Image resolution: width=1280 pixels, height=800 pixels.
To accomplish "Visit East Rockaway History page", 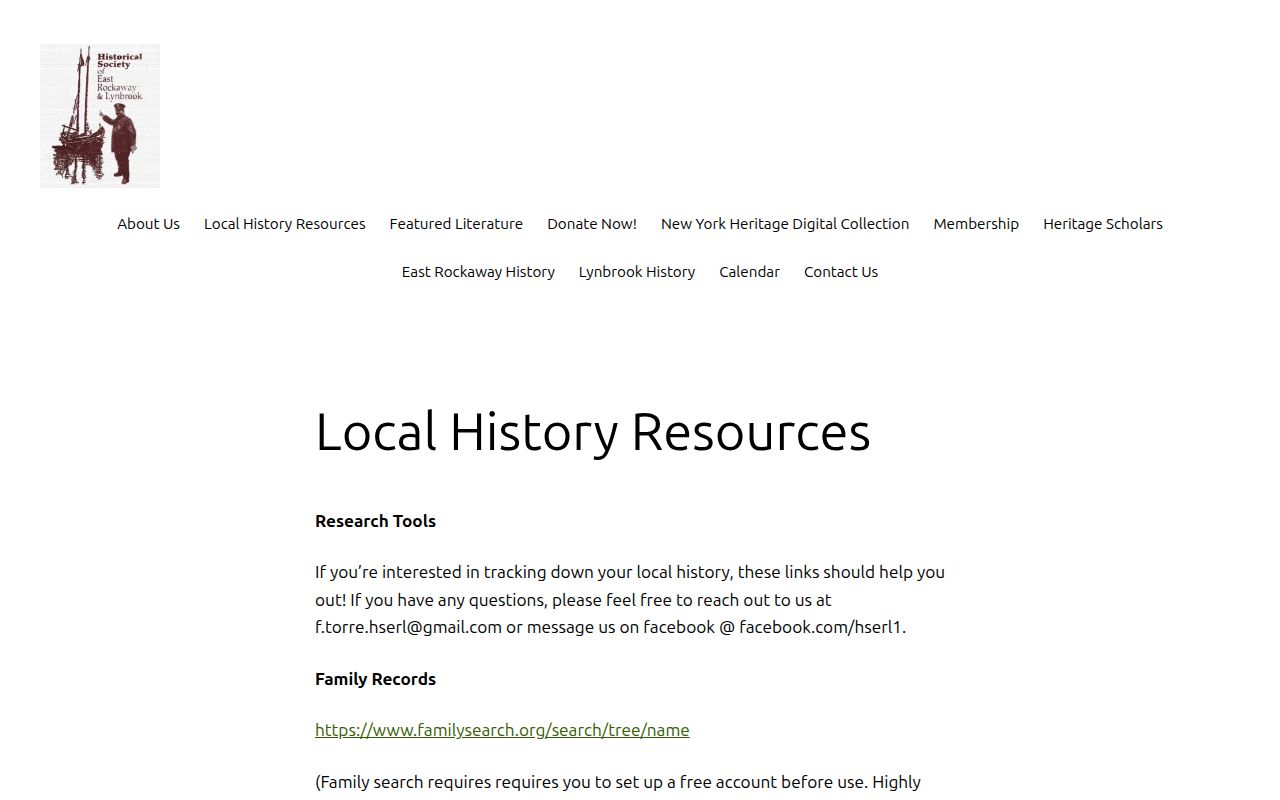I will pyautogui.click(x=478, y=272).
